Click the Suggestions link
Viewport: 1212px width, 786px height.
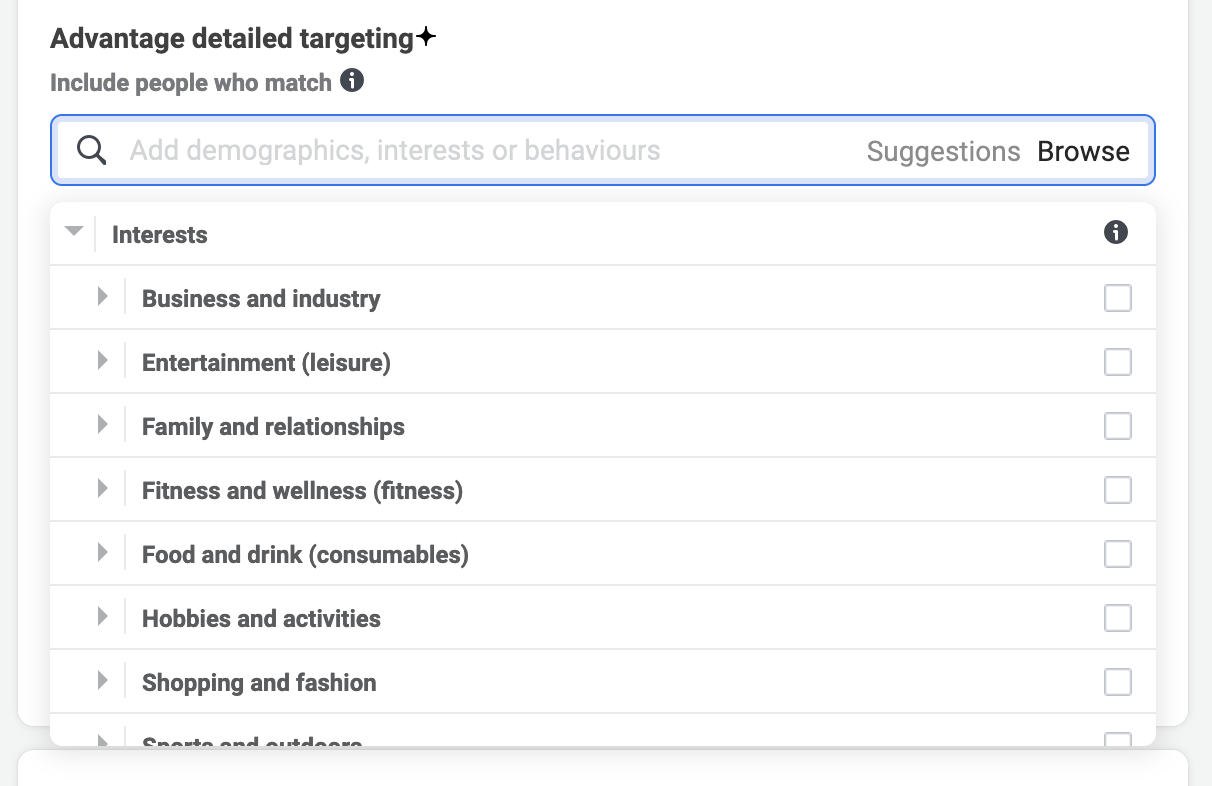(942, 150)
